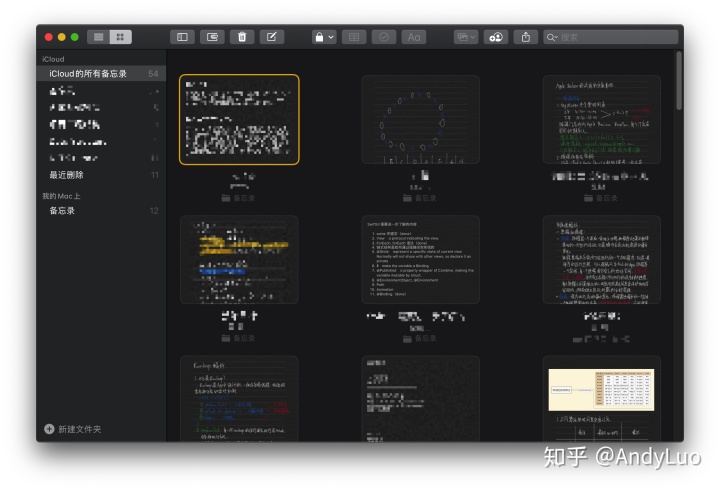The width and height of the screenshot is (720, 490).
Task: Open the Swift numbered list note
Action: tap(421, 259)
